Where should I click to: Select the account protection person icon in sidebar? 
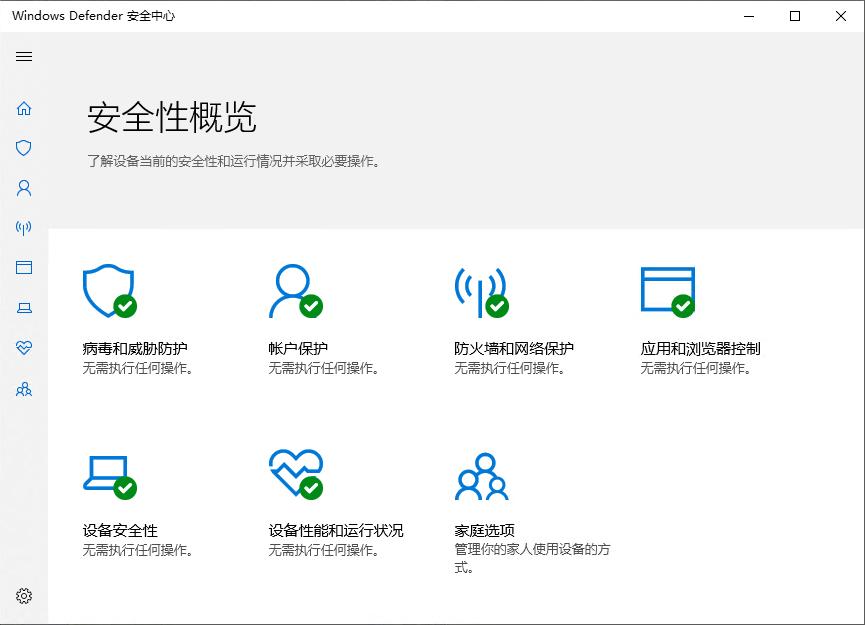[x=23, y=188]
